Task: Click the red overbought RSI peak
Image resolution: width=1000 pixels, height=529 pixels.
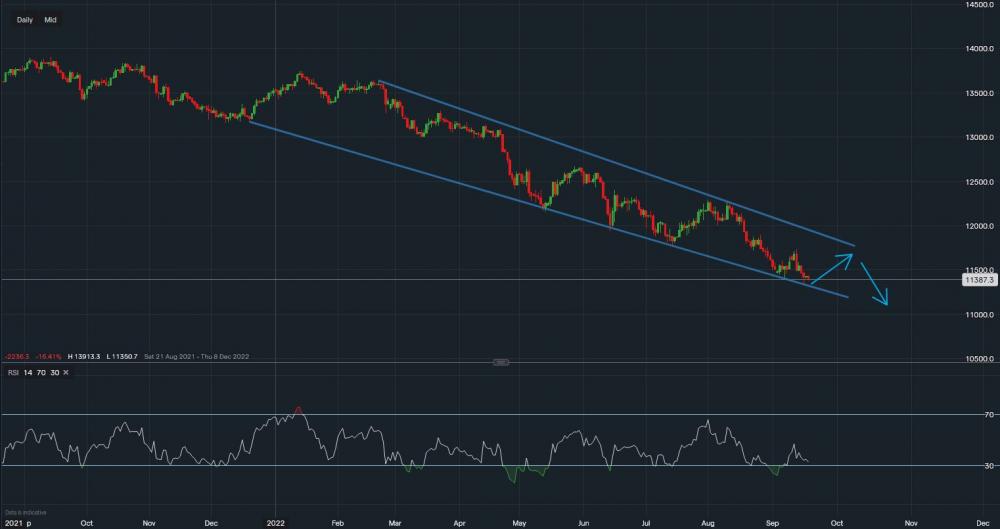Action: click(298, 410)
